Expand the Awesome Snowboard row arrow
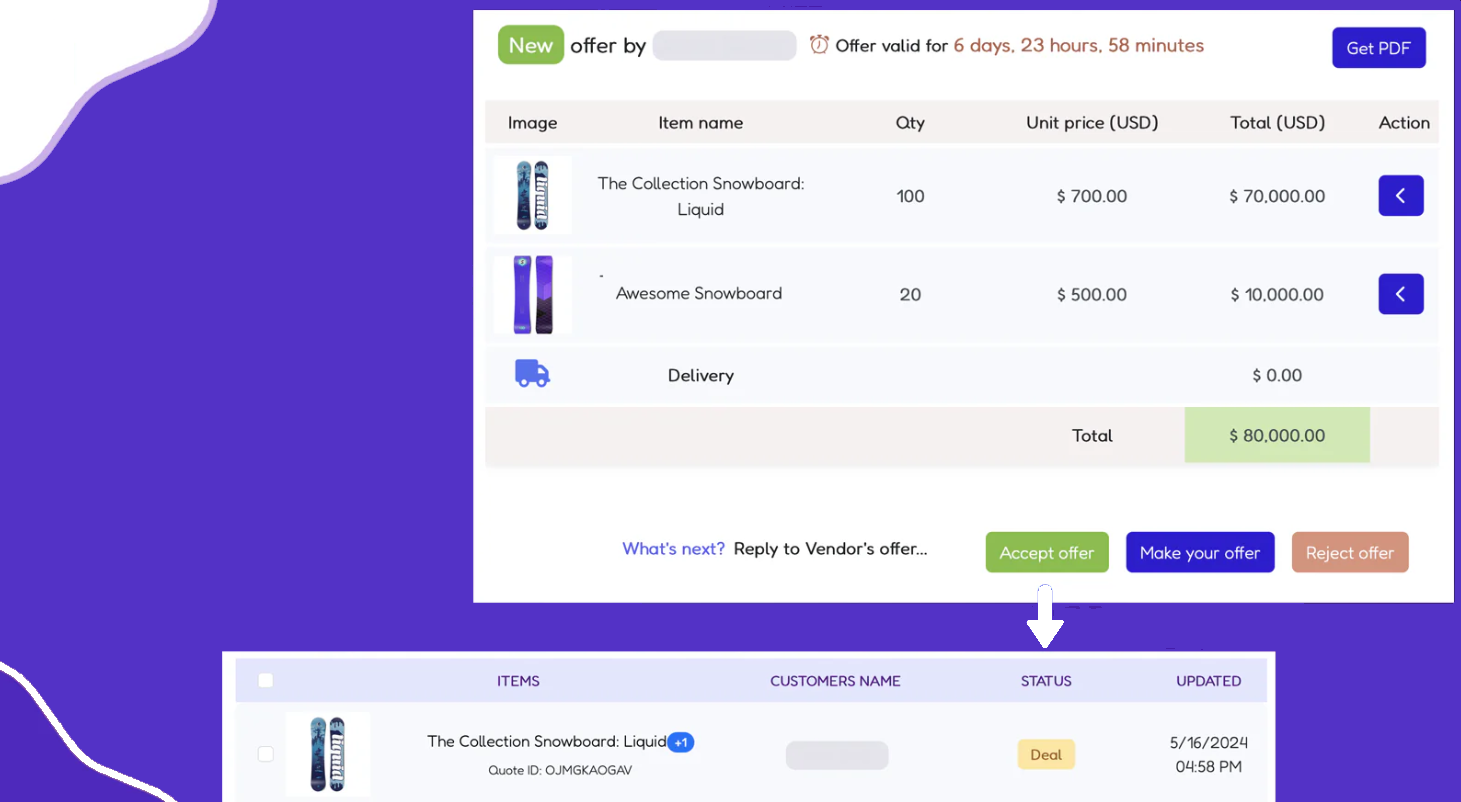 coord(1400,294)
